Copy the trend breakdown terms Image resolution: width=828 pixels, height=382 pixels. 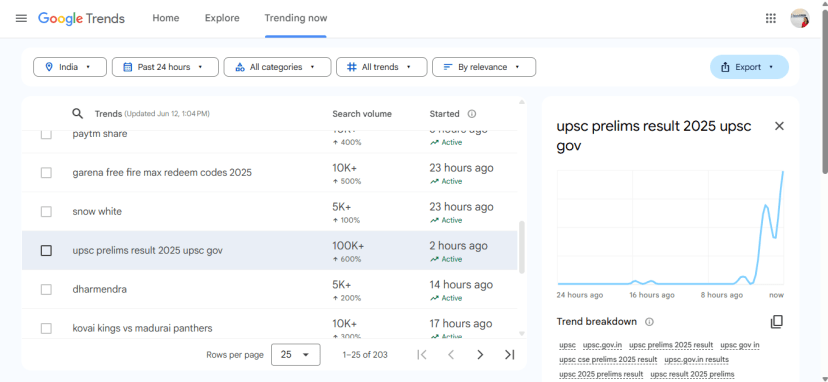tap(776, 322)
